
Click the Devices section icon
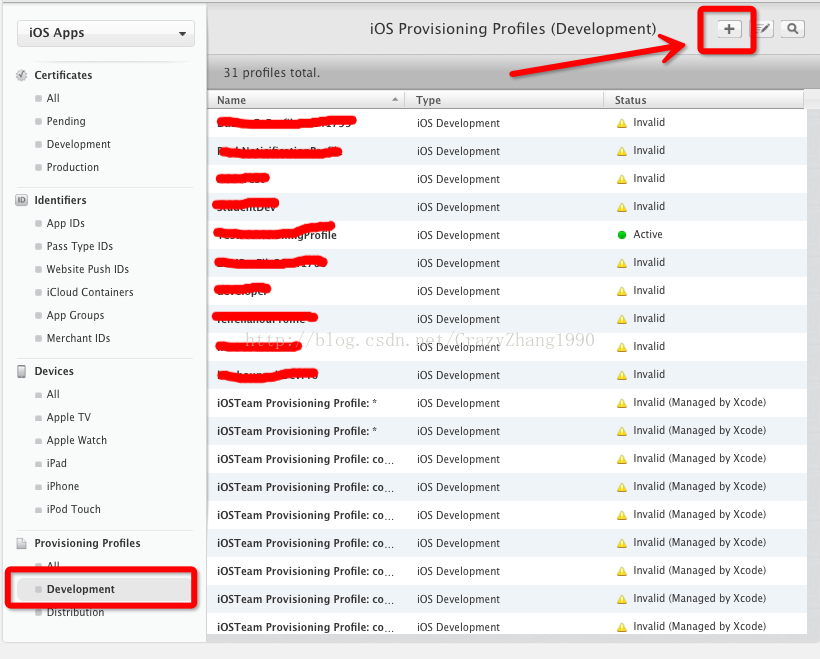point(22,371)
